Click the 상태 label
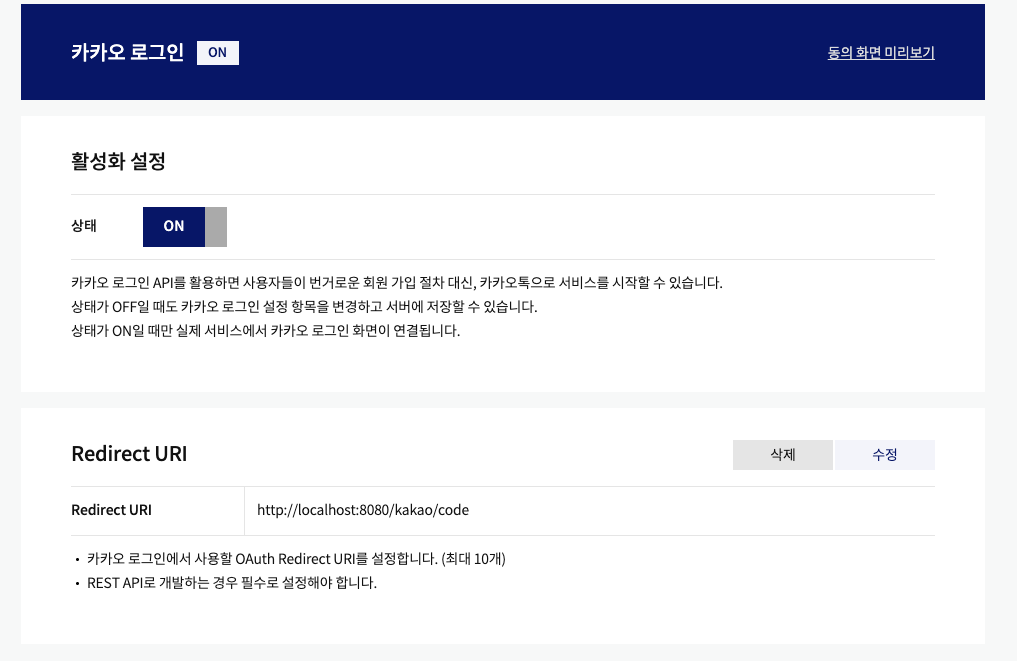 [84, 226]
